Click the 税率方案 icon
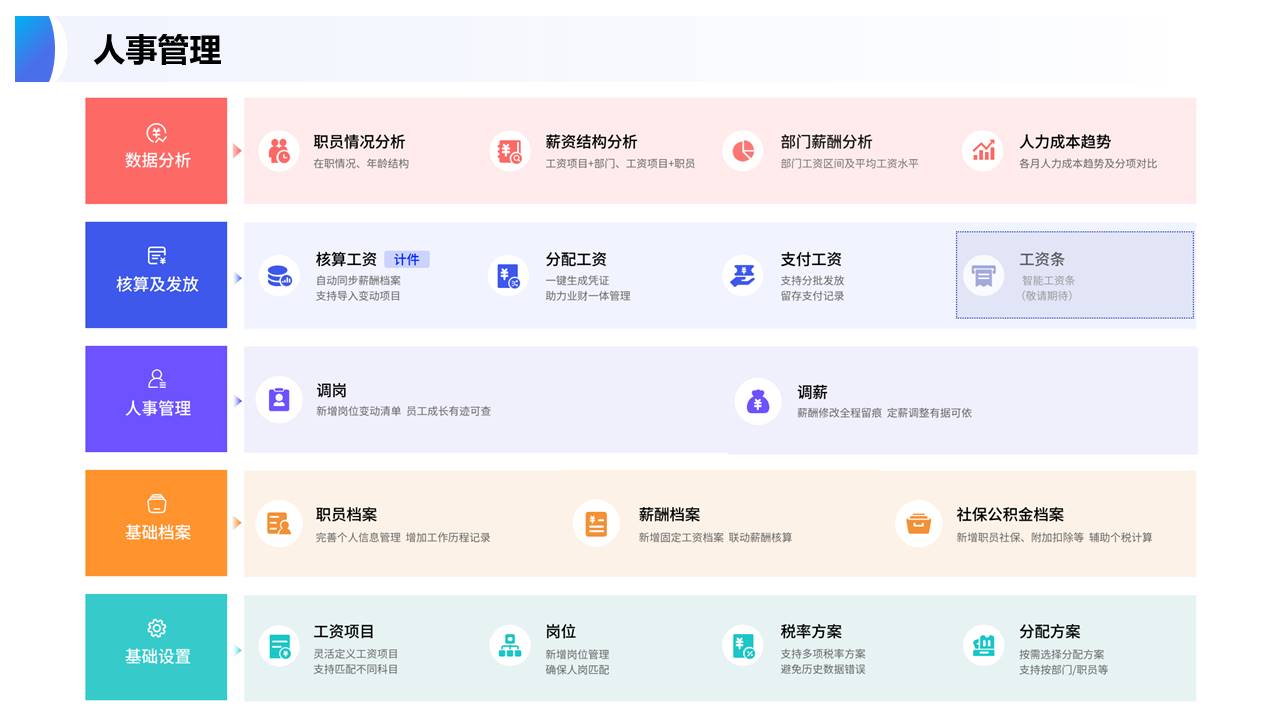This screenshot has width=1280, height=720. tap(742, 646)
